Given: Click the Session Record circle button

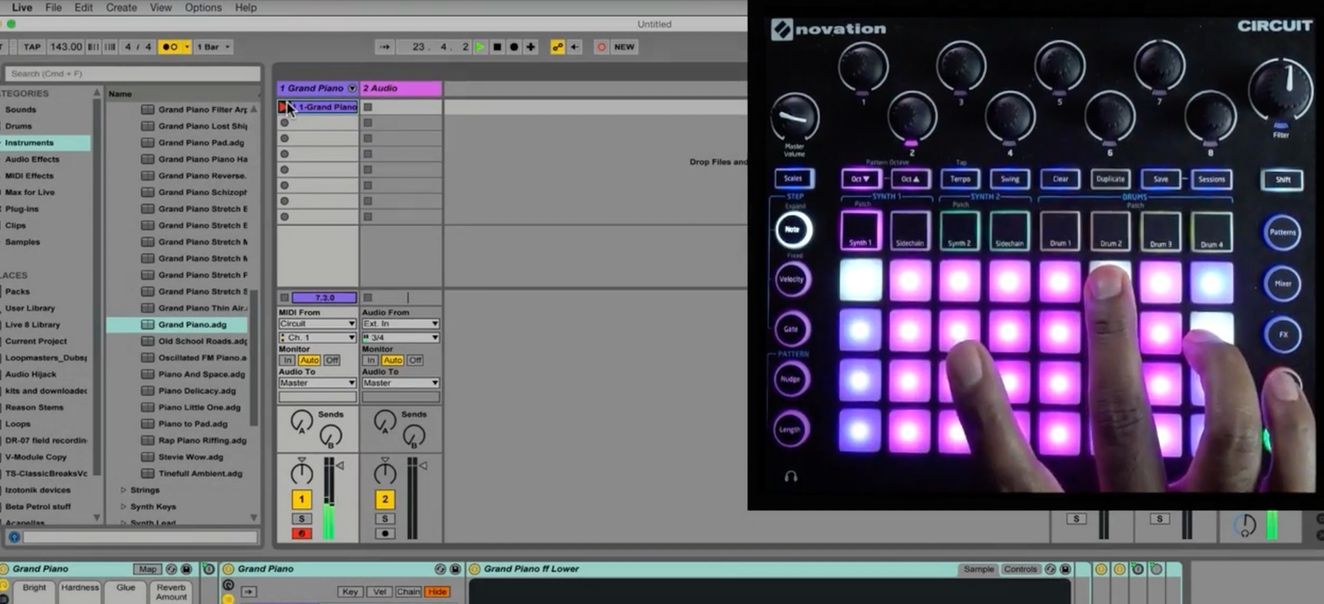Looking at the screenshot, I should tap(601, 47).
